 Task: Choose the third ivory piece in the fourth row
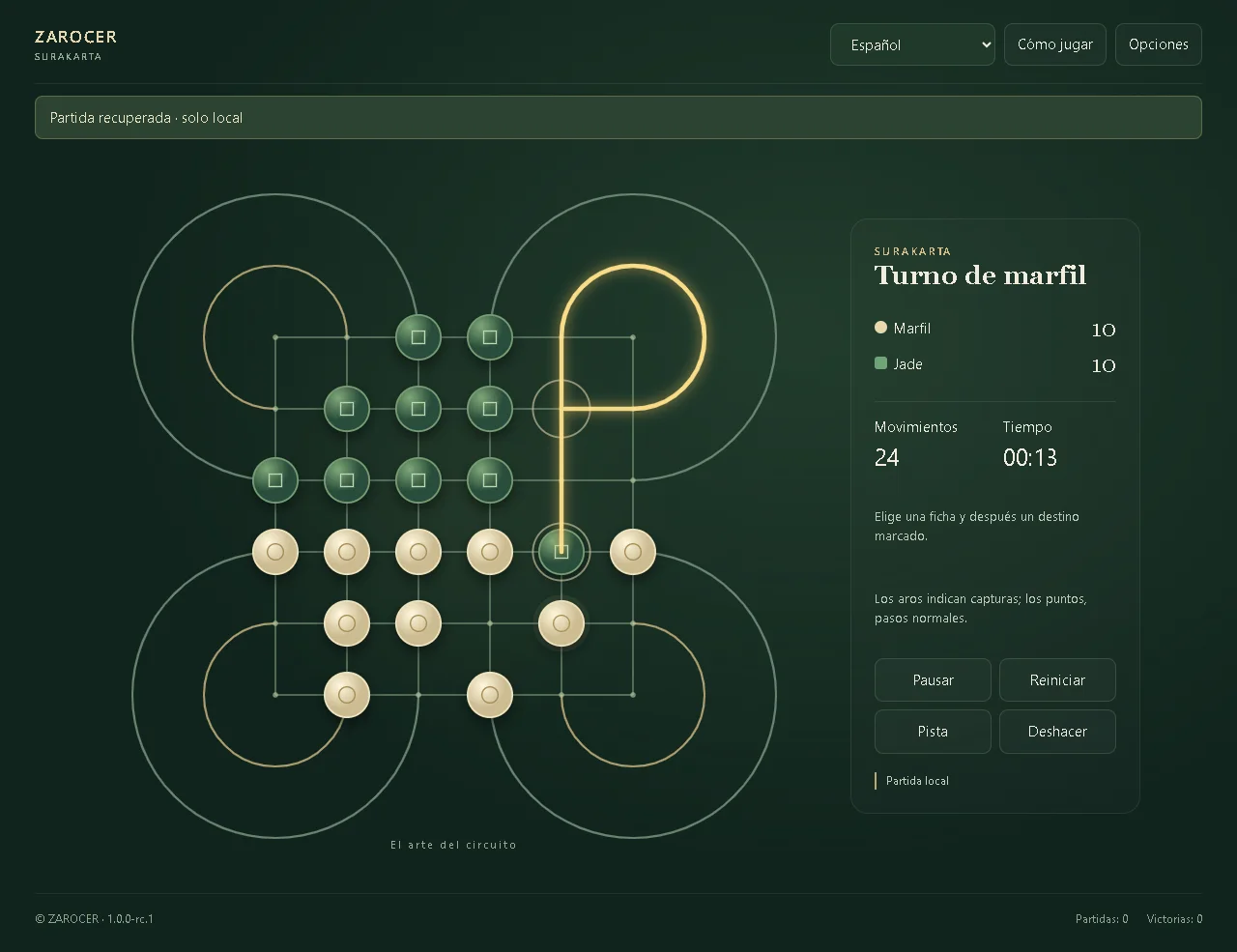pyautogui.click(x=418, y=552)
